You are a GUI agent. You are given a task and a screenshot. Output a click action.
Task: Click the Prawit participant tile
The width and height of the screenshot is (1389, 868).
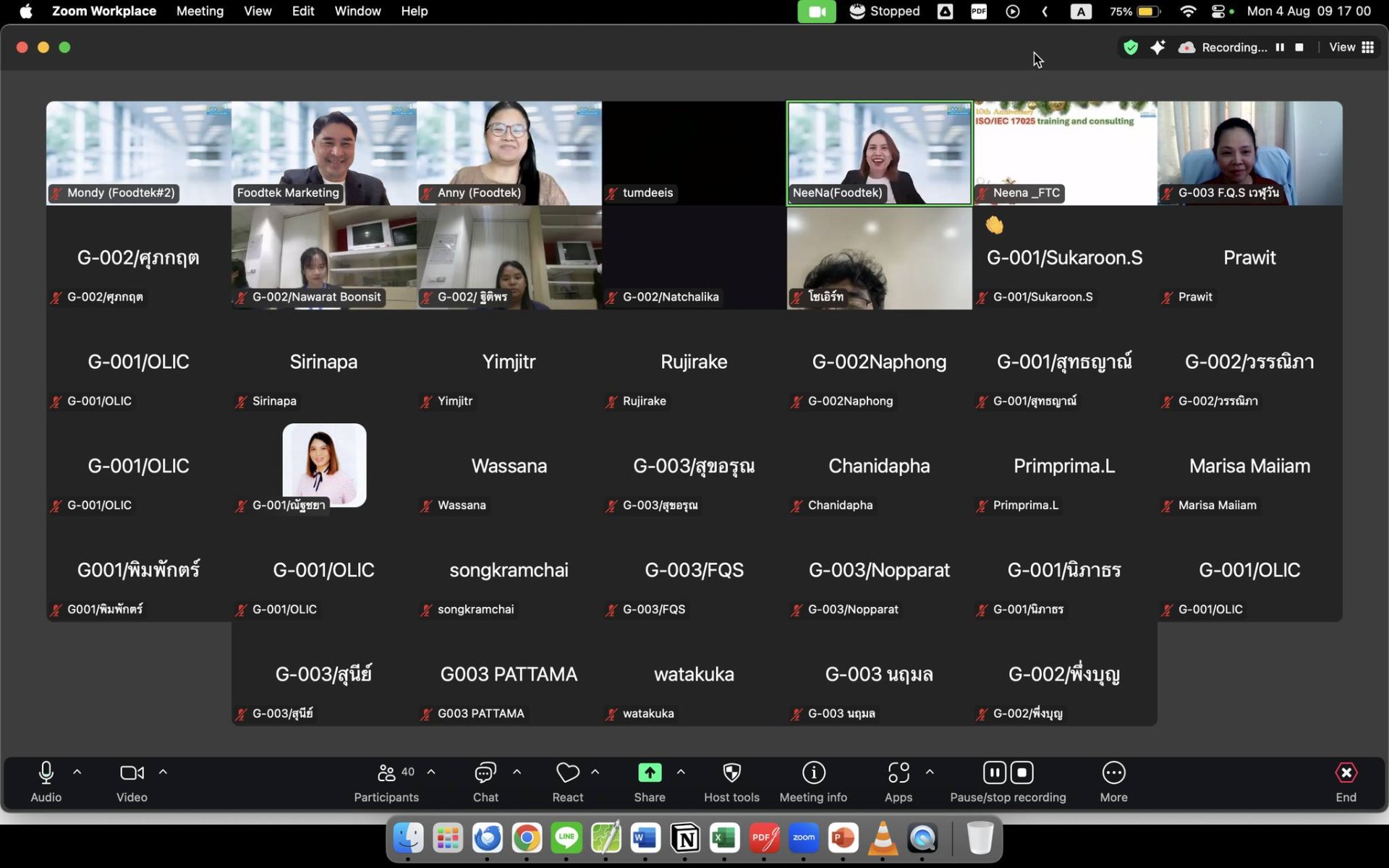pyautogui.click(x=1250, y=258)
